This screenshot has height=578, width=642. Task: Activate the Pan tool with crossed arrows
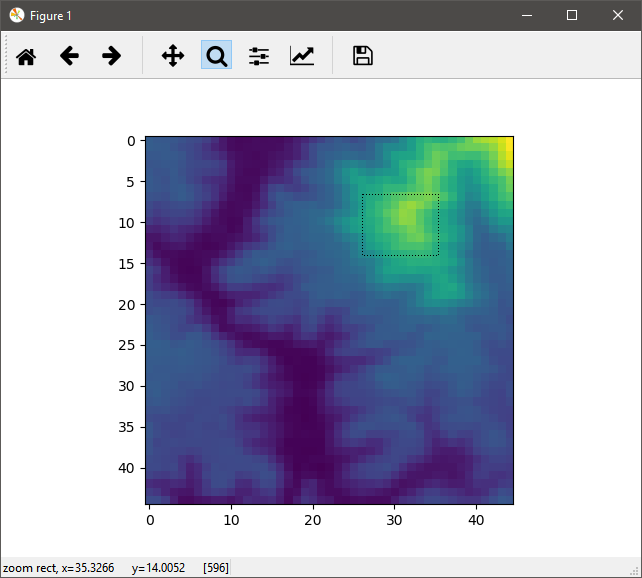pos(173,56)
